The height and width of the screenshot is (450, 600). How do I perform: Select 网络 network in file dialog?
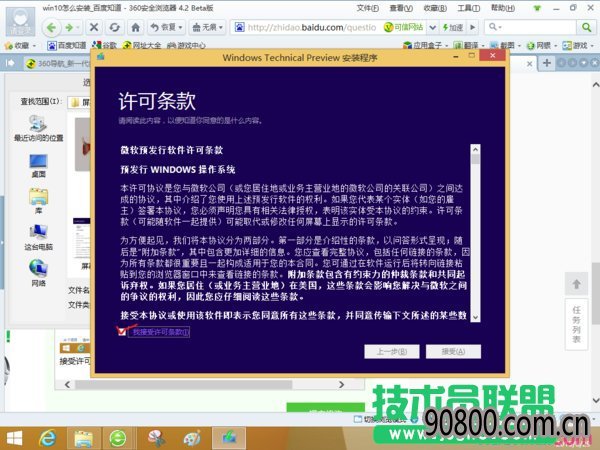tap(38, 273)
